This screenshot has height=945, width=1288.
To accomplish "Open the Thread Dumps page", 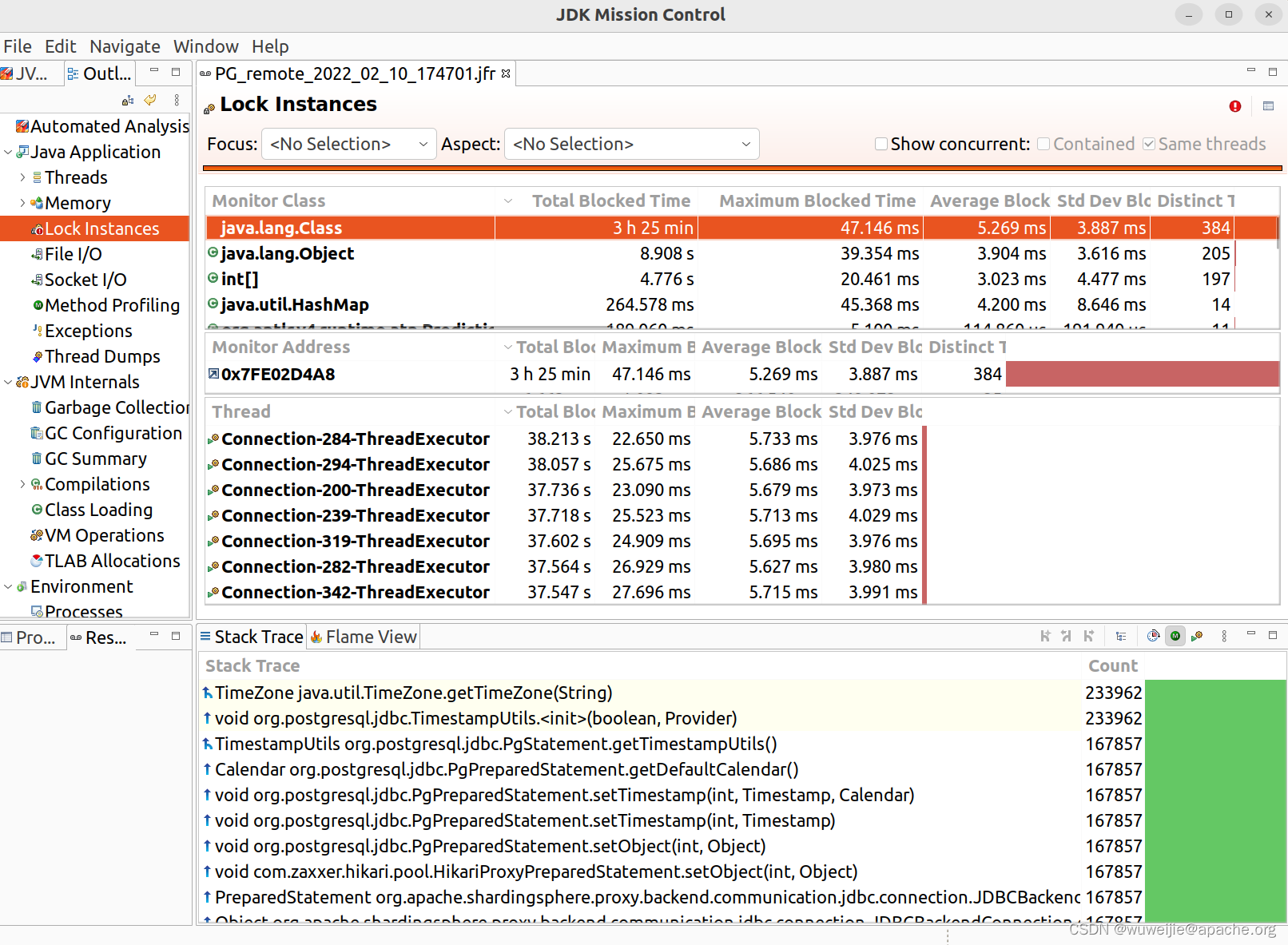I will pos(96,356).
